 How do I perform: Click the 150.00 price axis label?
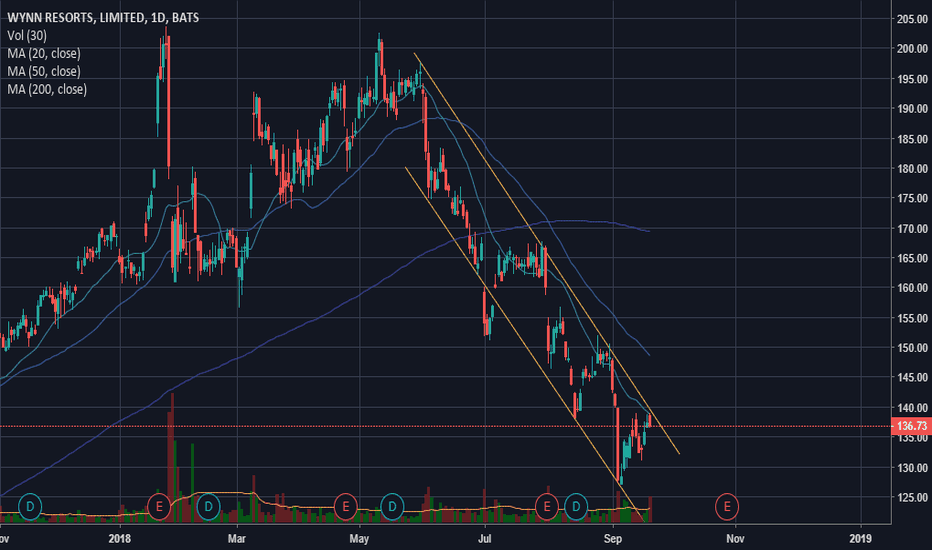coord(912,348)
